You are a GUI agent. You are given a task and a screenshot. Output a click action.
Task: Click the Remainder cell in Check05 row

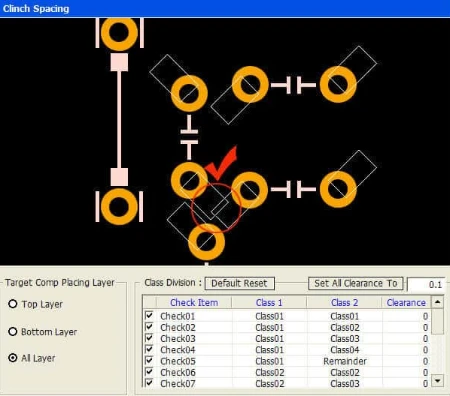click(x=345, y=361)
